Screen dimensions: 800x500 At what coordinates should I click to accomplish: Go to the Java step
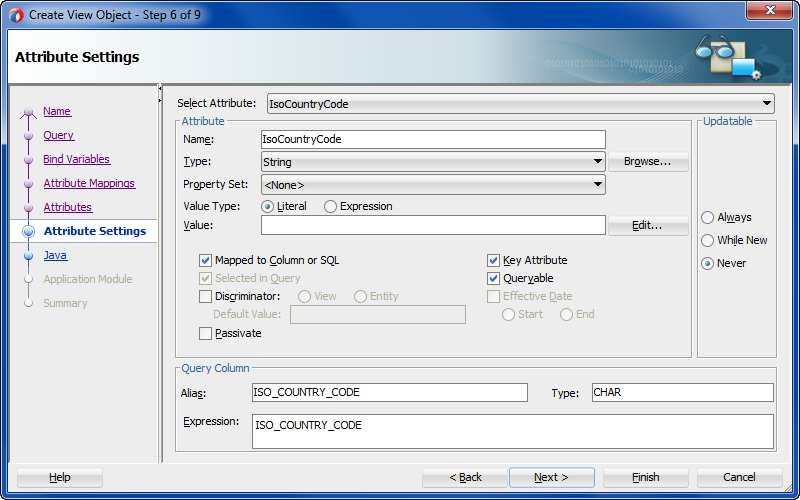[x=55, y=255]
